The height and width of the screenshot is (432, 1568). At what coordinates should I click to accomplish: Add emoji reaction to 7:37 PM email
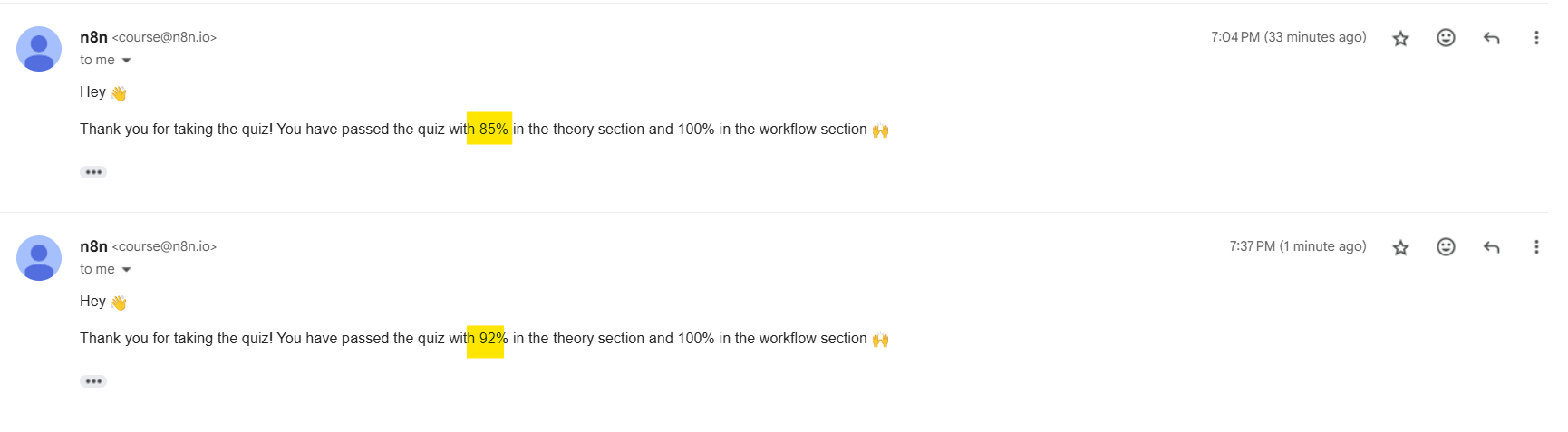click(1446, 246)
